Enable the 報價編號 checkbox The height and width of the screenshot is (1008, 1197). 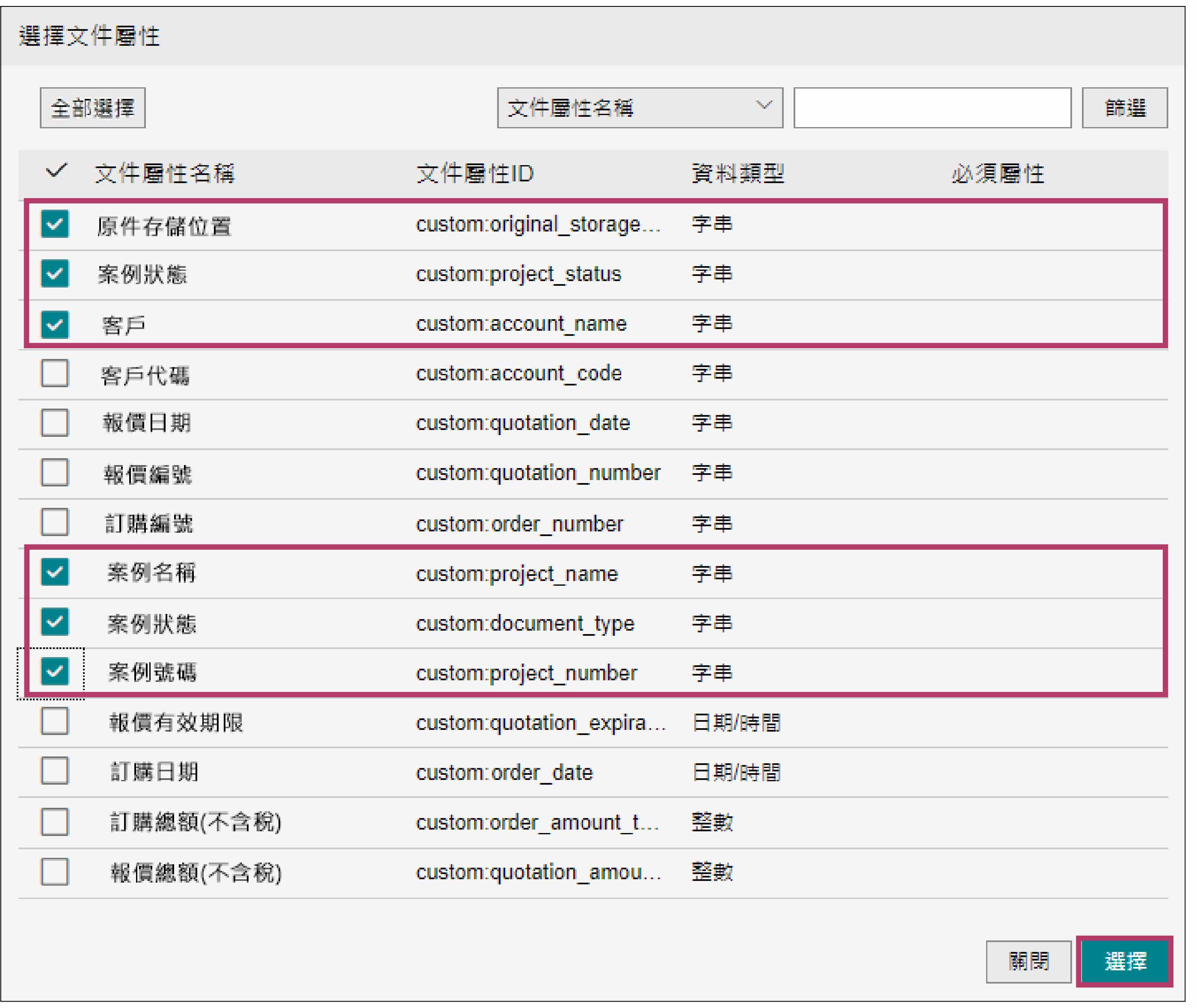point(55,473)
